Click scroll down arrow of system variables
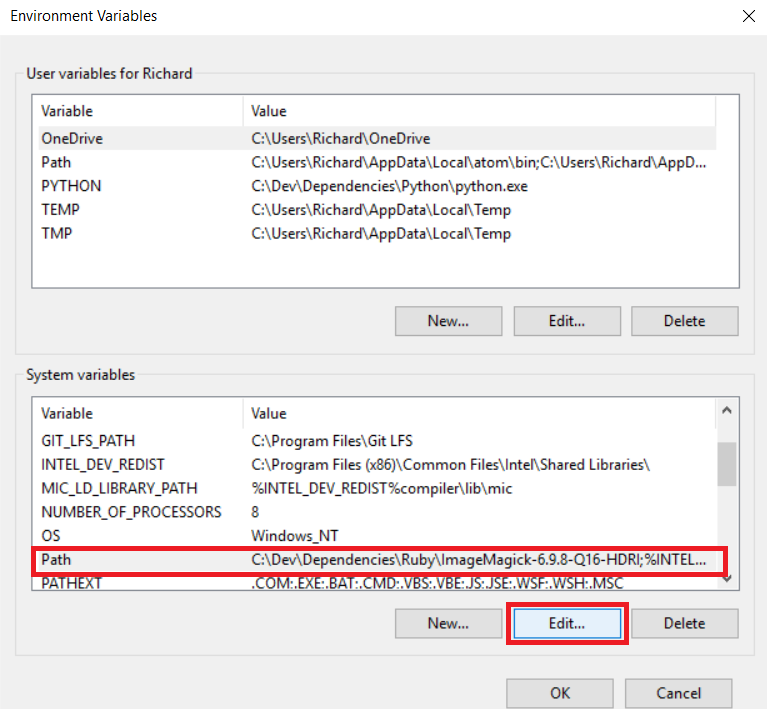 tap(727, 579)
